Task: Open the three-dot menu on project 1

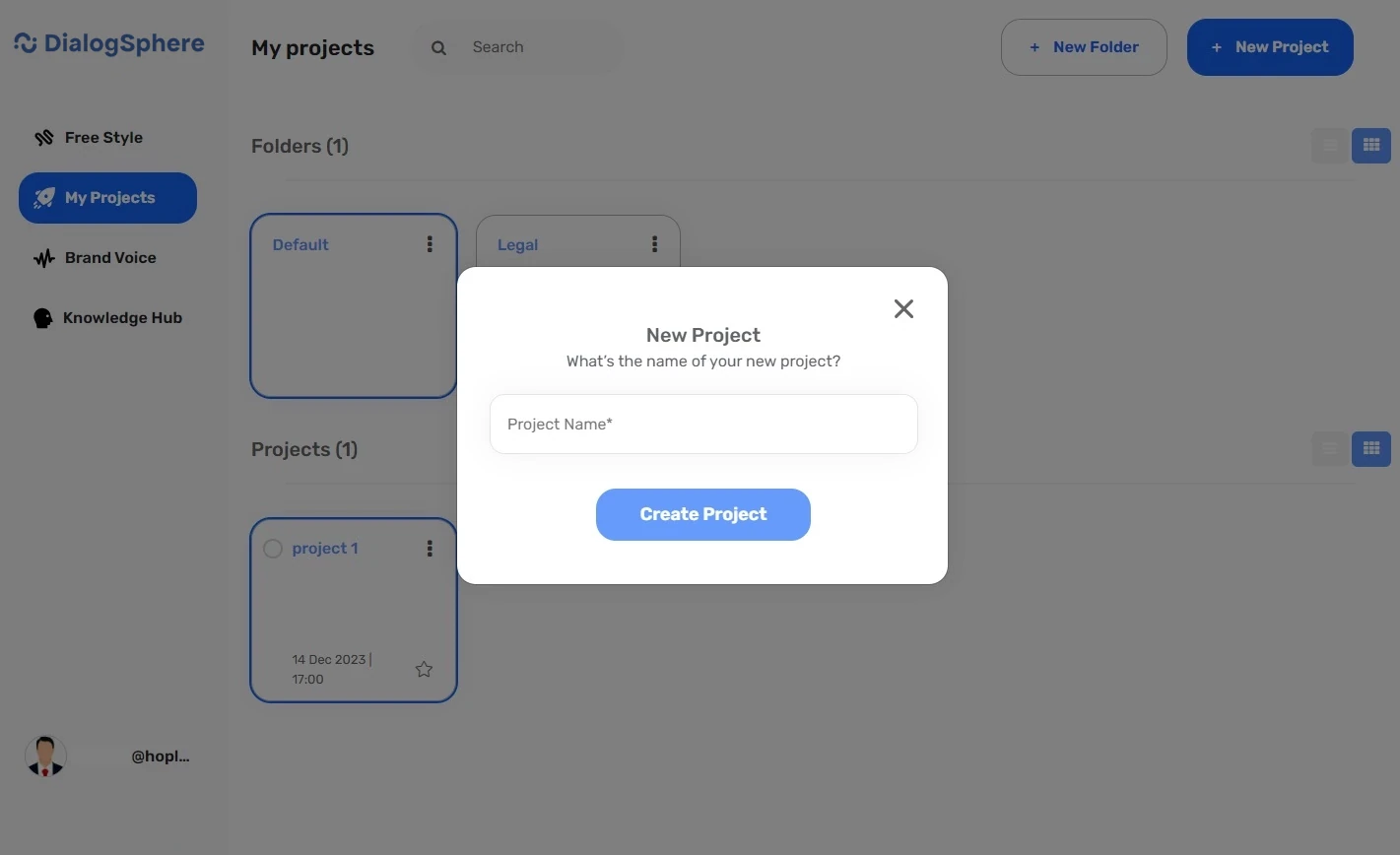Action: (430, 548)
